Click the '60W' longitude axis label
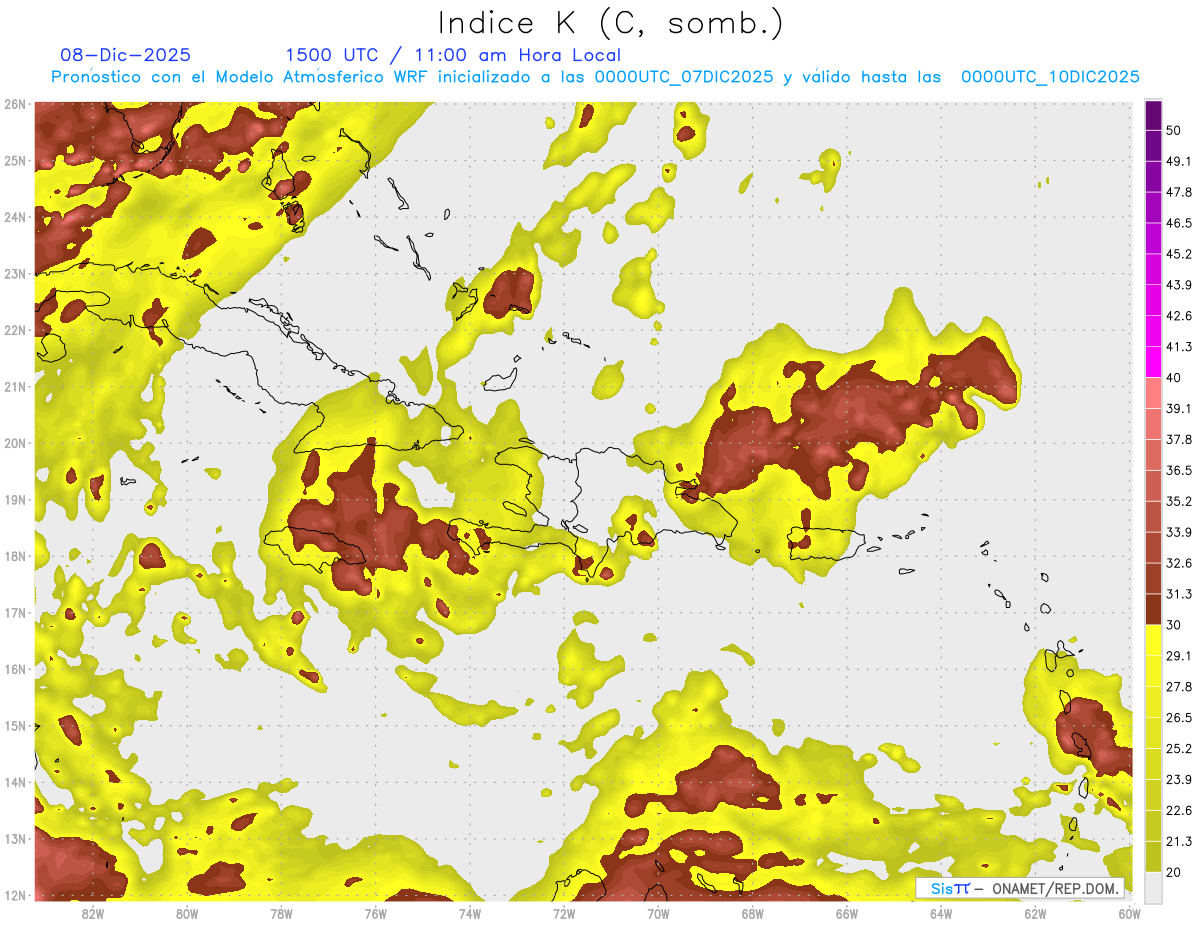Viewport: 1200px width, 927px height. pyautogui.click(x=1130, y=914)
